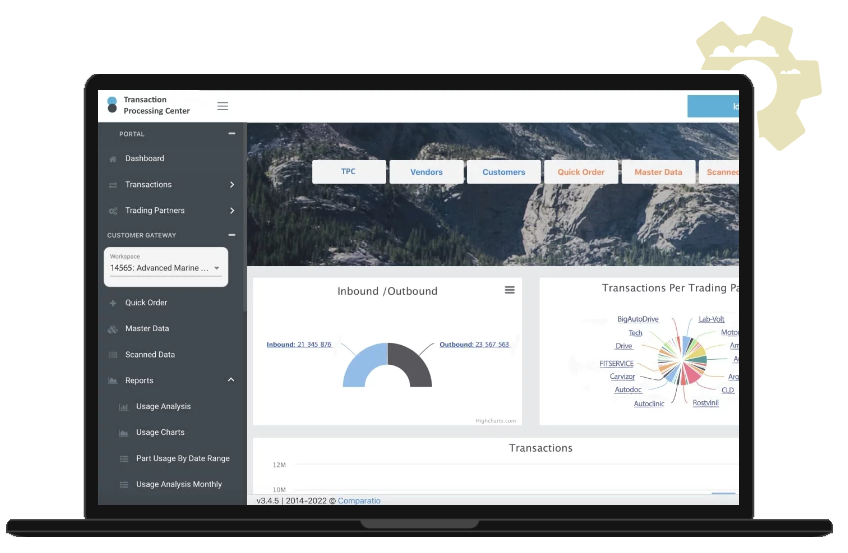Open the Comparatio footer link
The height and width of the screenshot is (553, 848).
359,500
